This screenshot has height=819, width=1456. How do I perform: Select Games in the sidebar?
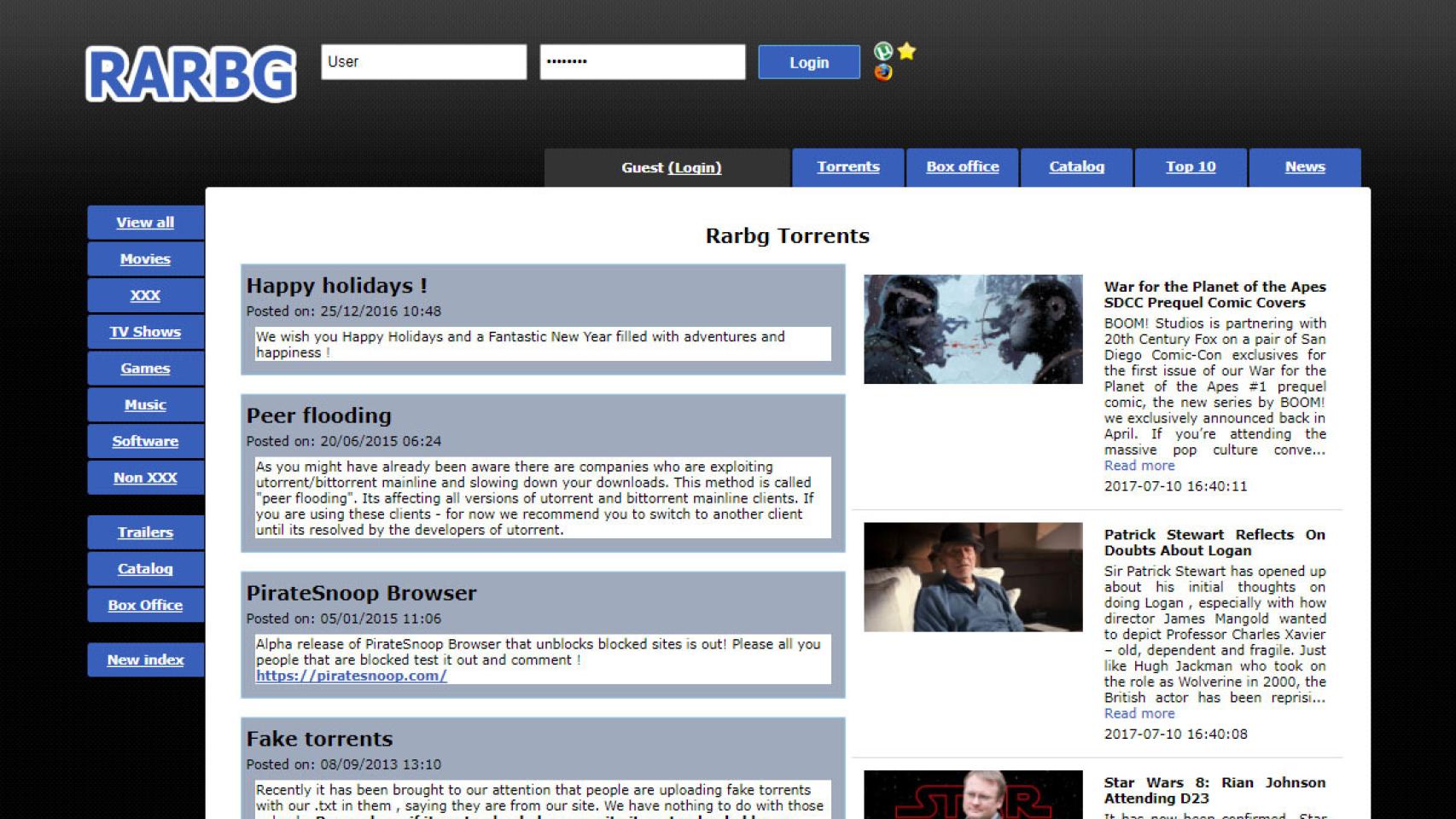point(146,369)
